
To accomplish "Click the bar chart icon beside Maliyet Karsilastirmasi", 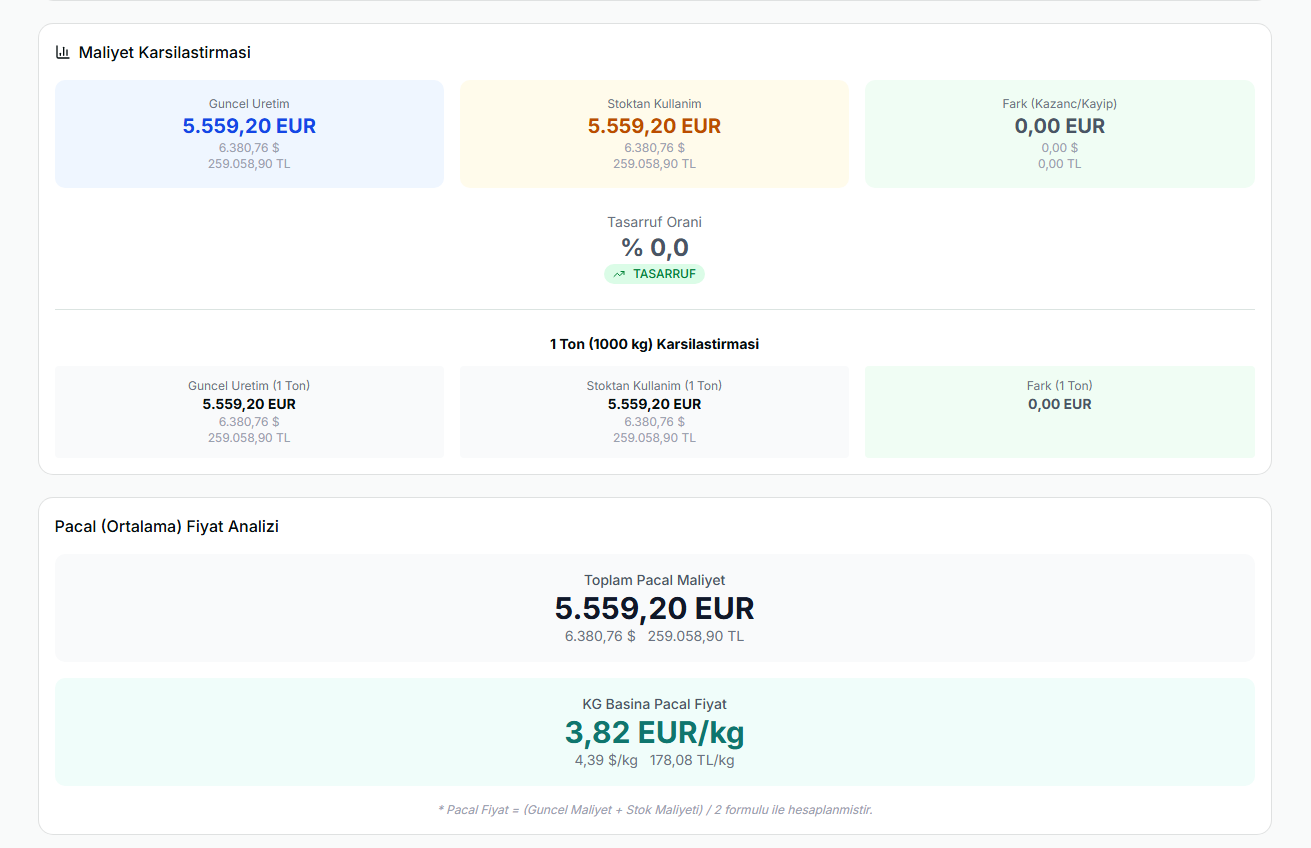I will coord(63,53).
